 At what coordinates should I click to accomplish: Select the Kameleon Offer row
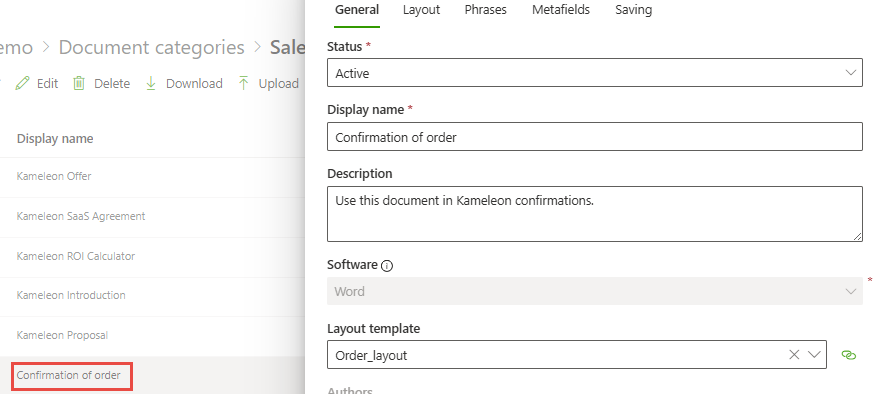pos(152,176)
